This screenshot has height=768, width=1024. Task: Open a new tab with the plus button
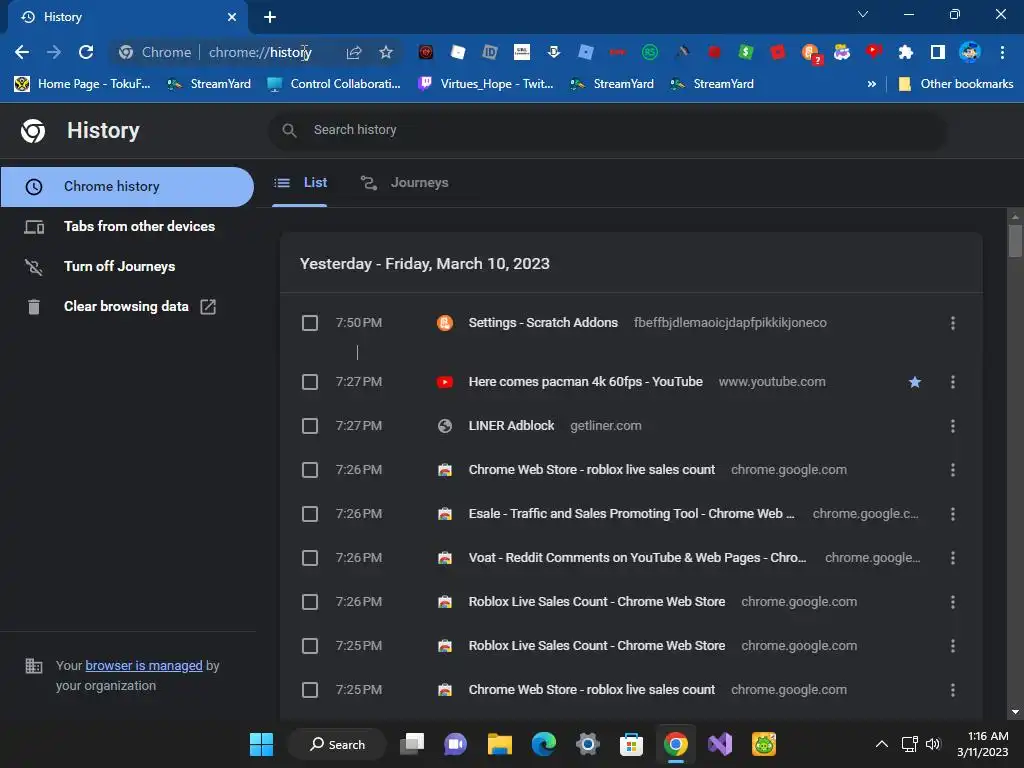click(270, 17)
